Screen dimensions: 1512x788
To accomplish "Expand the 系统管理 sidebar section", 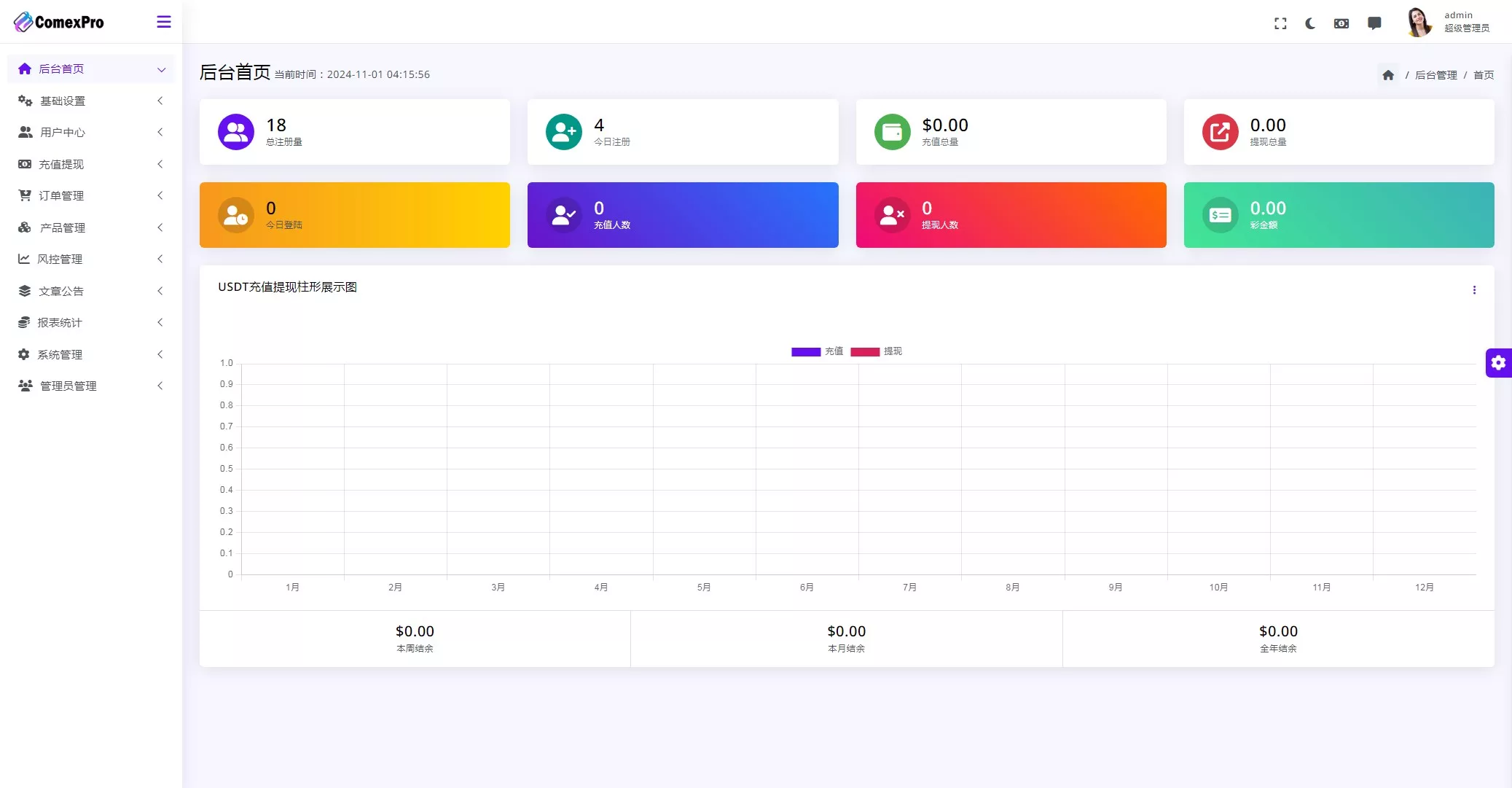I will click(60, 354).
